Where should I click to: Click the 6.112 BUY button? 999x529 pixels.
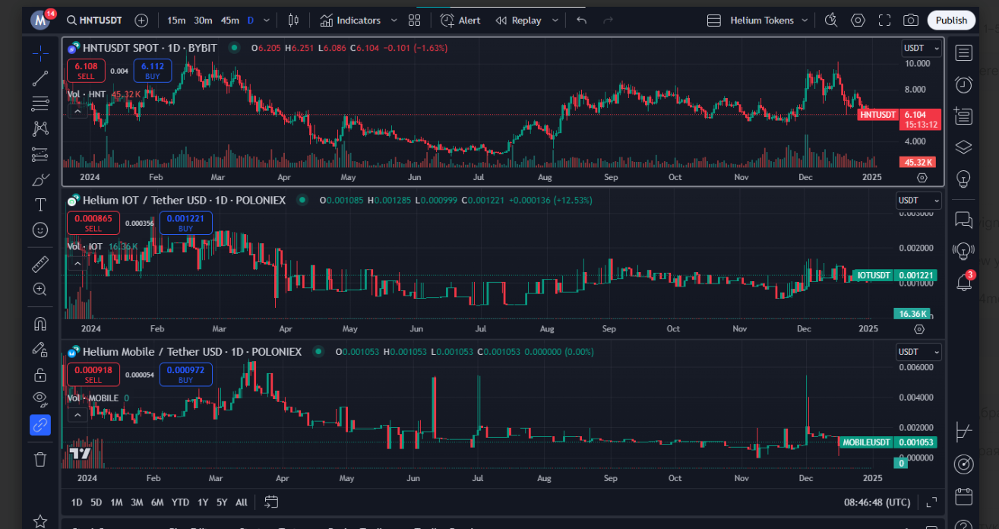coord(152,70)
